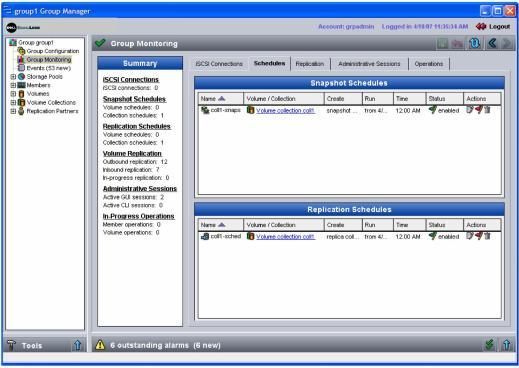
Task: Expand the Storage Pools tree node
Action: 13,77
